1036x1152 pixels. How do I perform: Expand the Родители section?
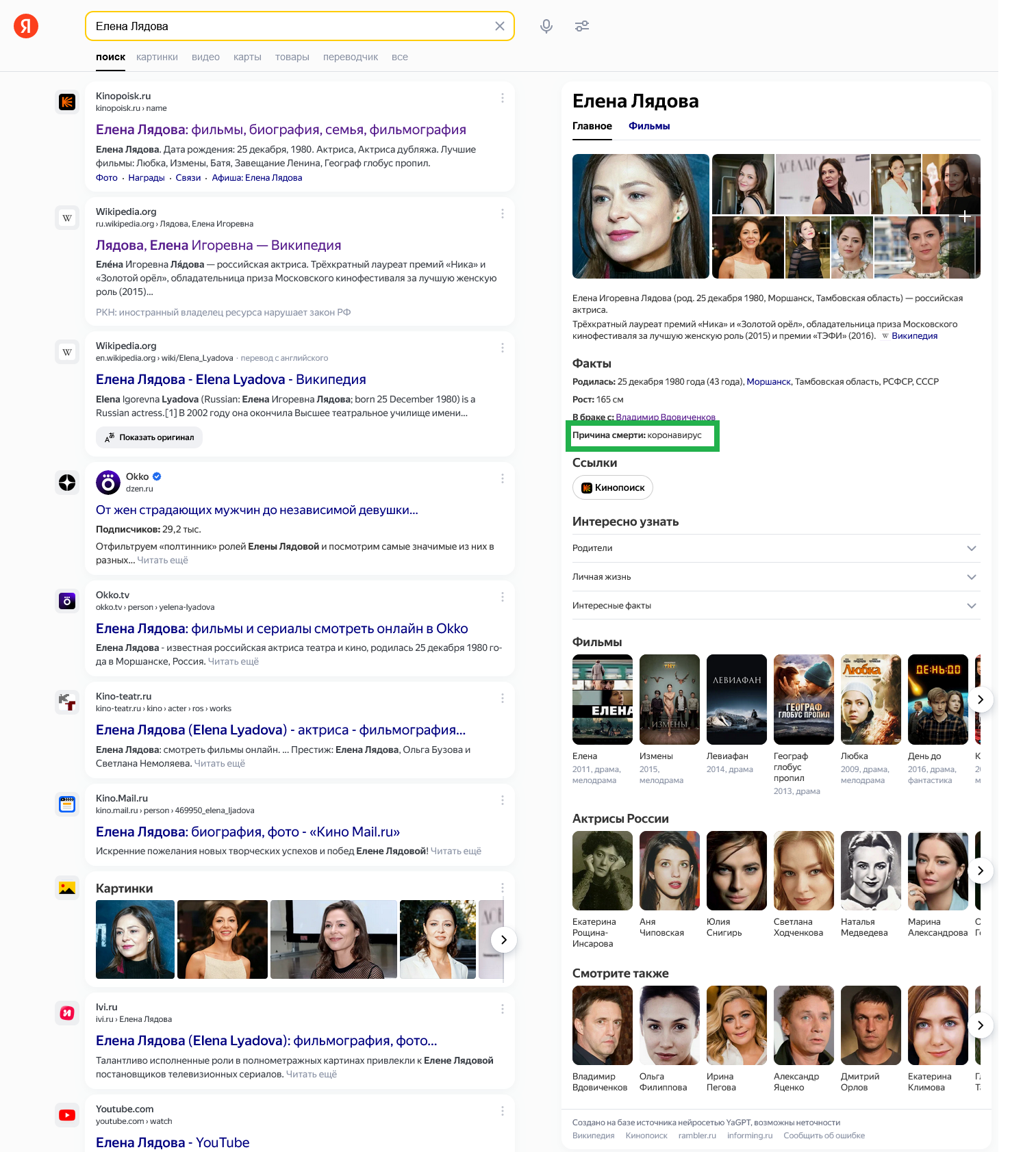[x=776, y=548]
